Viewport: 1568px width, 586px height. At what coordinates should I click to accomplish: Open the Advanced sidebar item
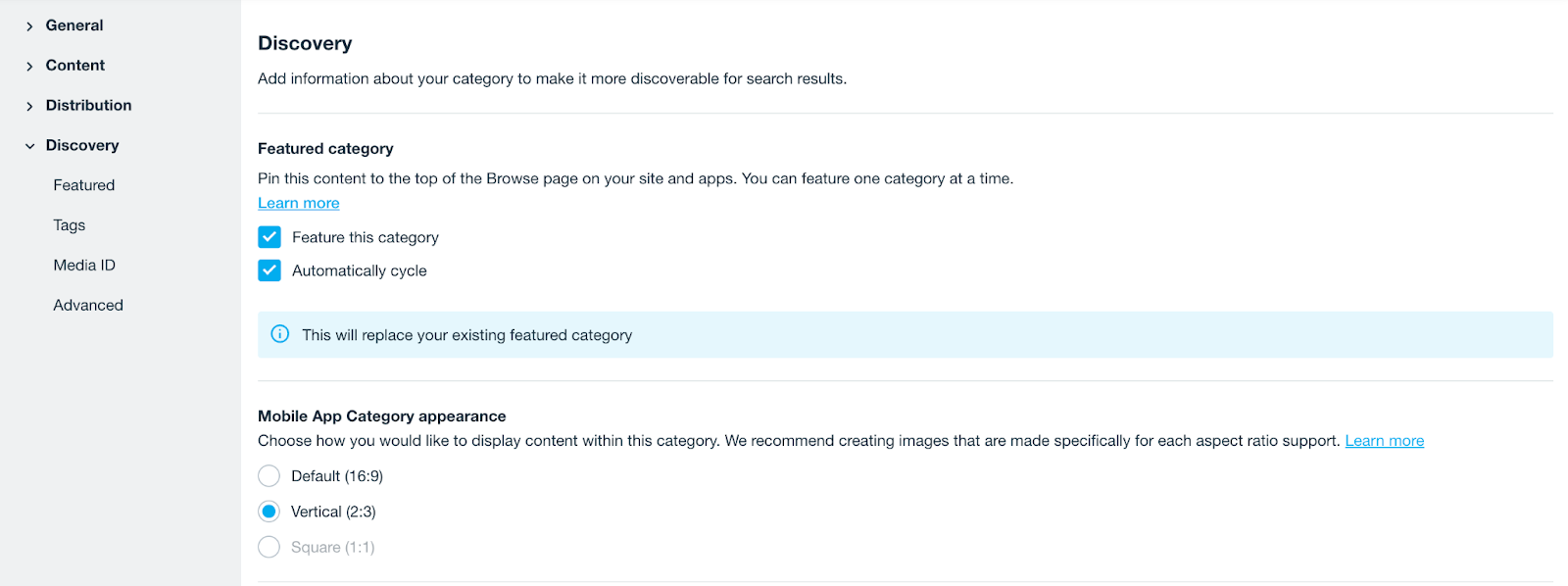88,306
